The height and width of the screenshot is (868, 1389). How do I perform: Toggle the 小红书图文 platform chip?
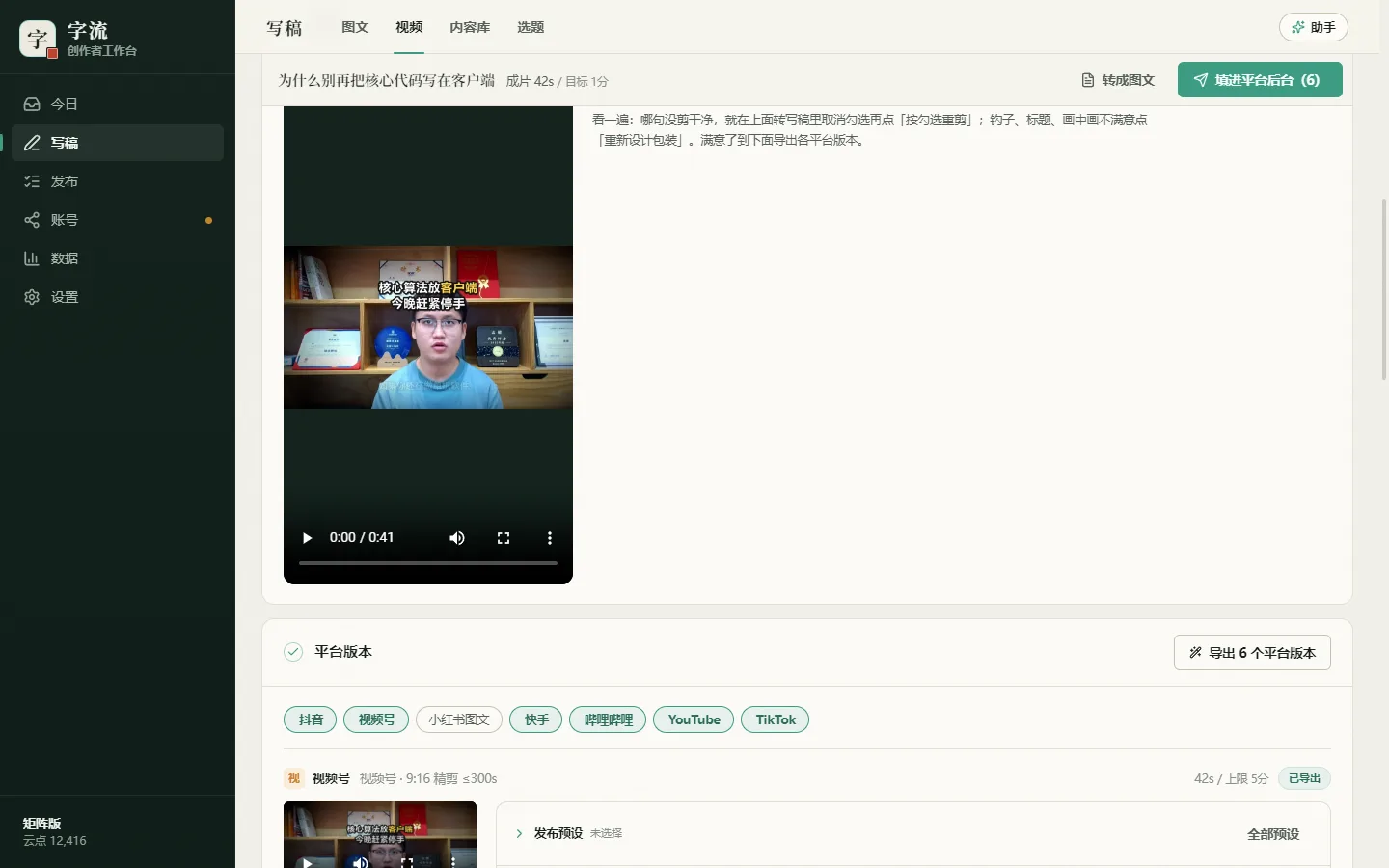tap(459, 719)
